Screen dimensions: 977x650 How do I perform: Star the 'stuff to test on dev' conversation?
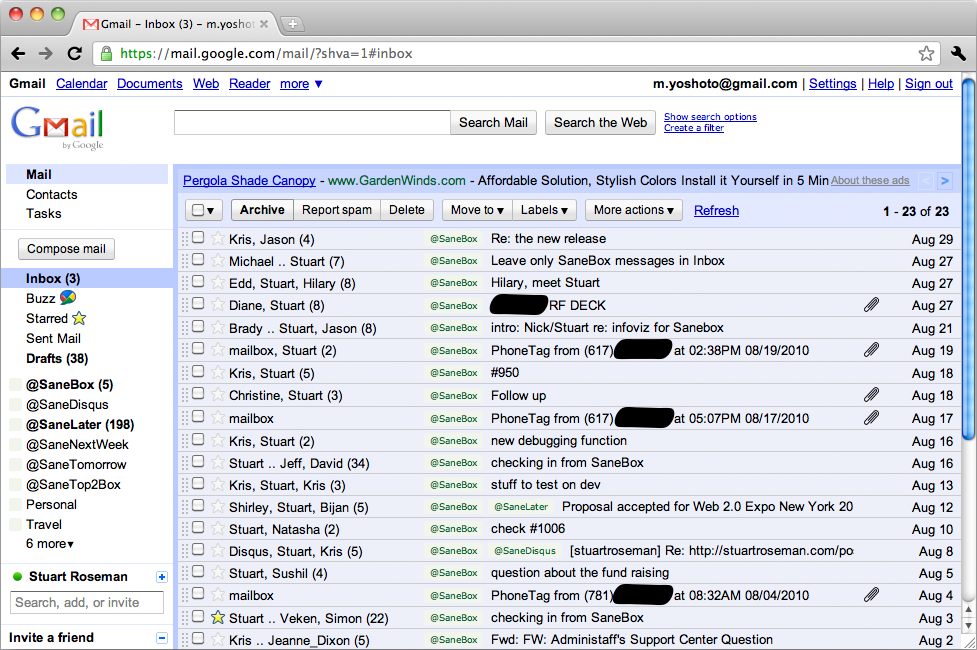pos(217,485)
